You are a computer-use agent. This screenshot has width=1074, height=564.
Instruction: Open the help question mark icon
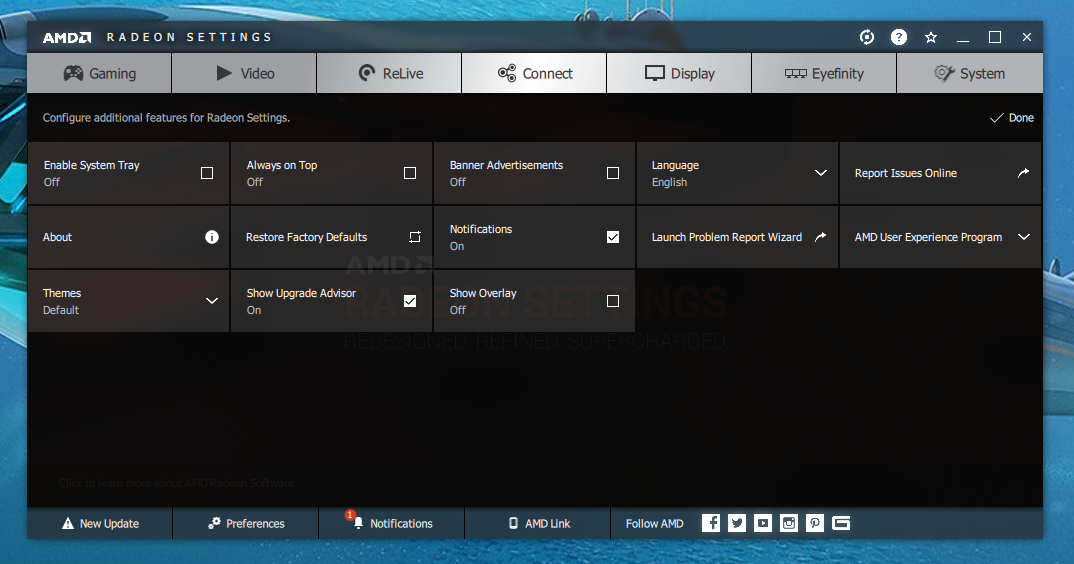click(899, 37)
